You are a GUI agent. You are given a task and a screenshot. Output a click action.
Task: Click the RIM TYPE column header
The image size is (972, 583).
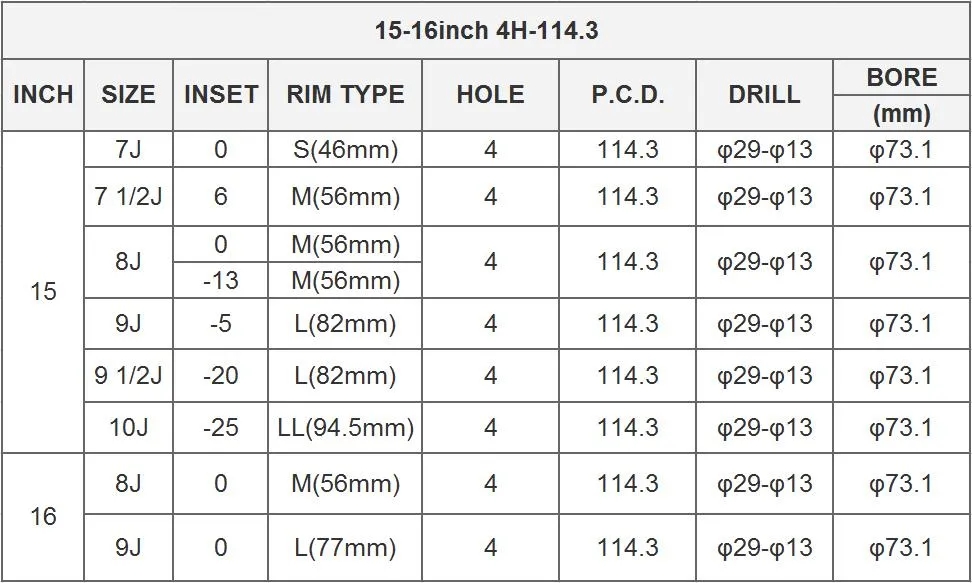(x=345, y=95)
